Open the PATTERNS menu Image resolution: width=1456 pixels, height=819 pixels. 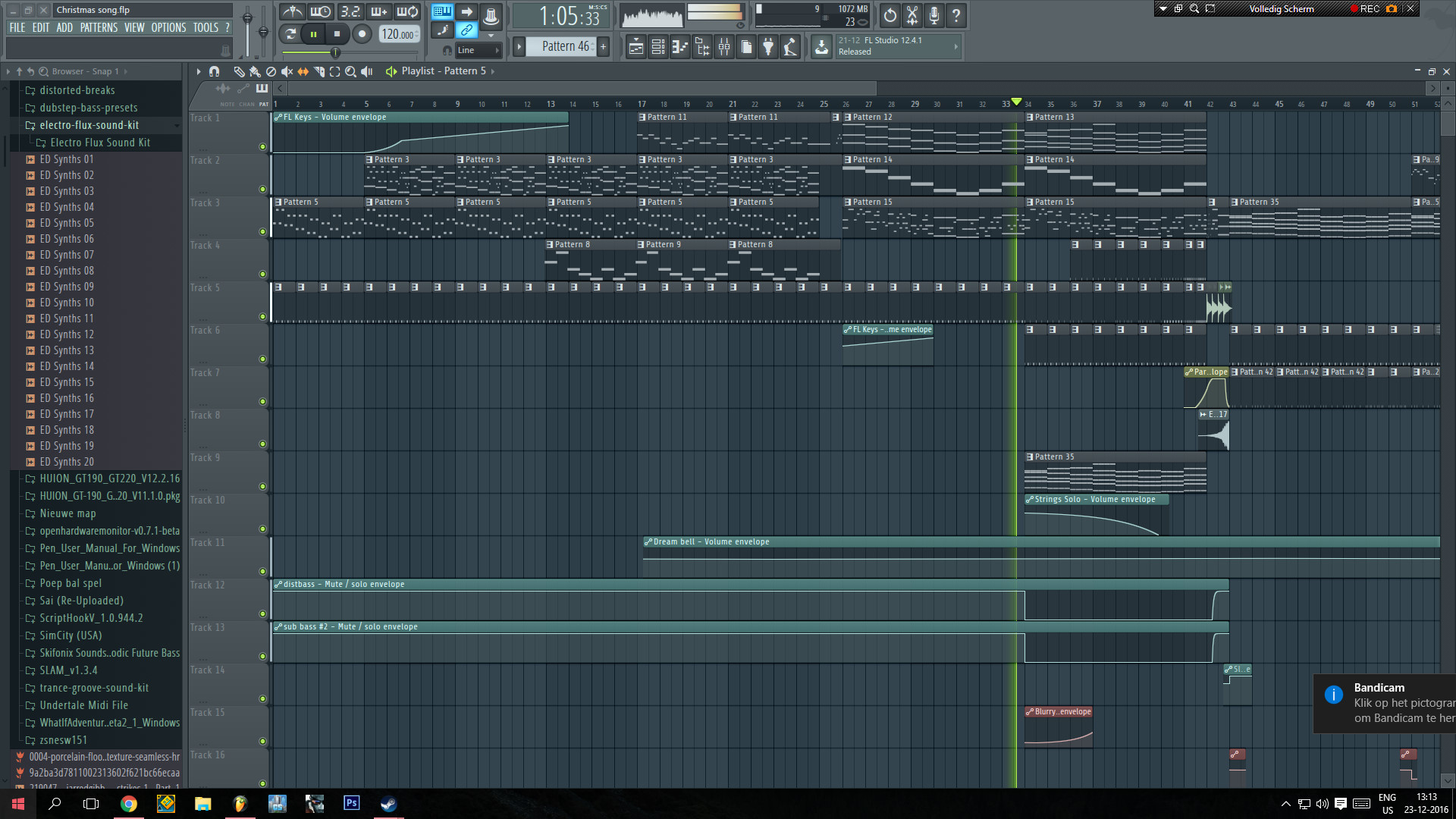[x=99, y=27]
